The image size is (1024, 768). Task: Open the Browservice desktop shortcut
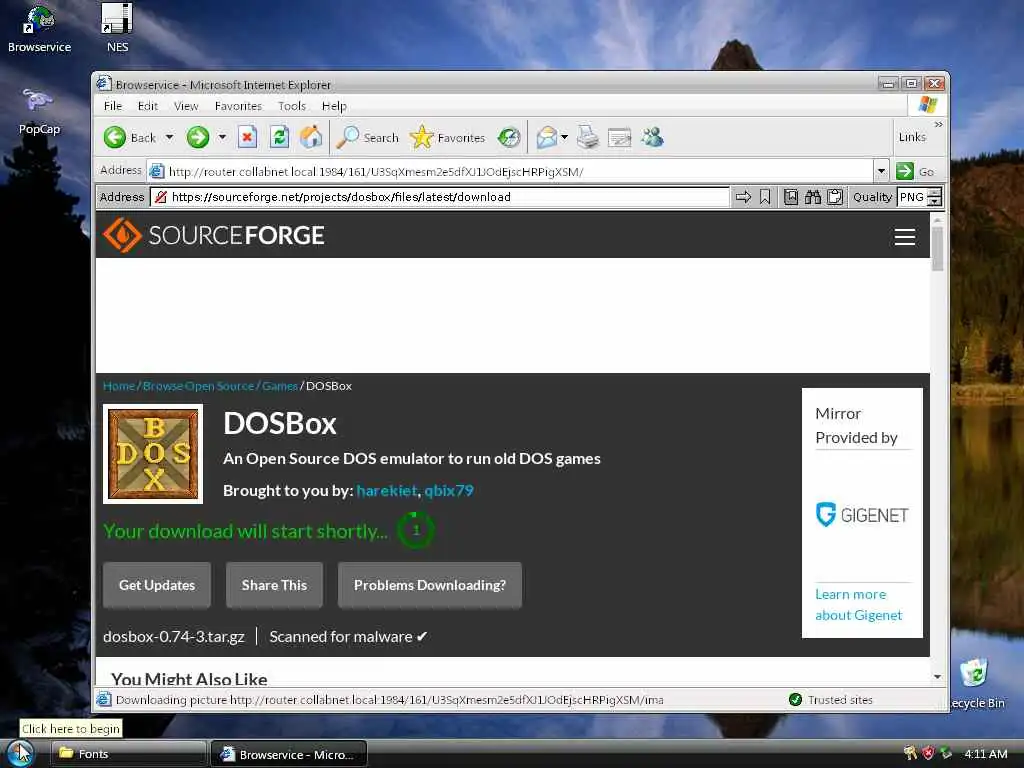39,29
